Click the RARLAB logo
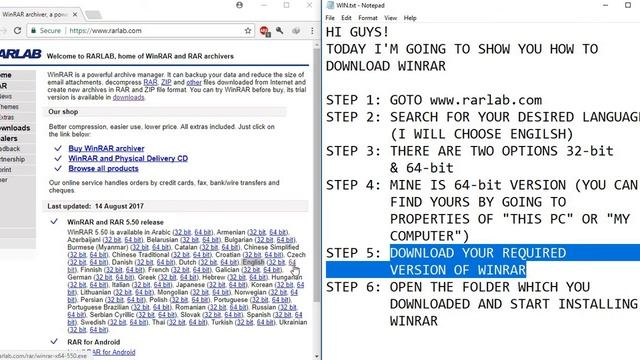640x360 pixels. tap(21, 54)
